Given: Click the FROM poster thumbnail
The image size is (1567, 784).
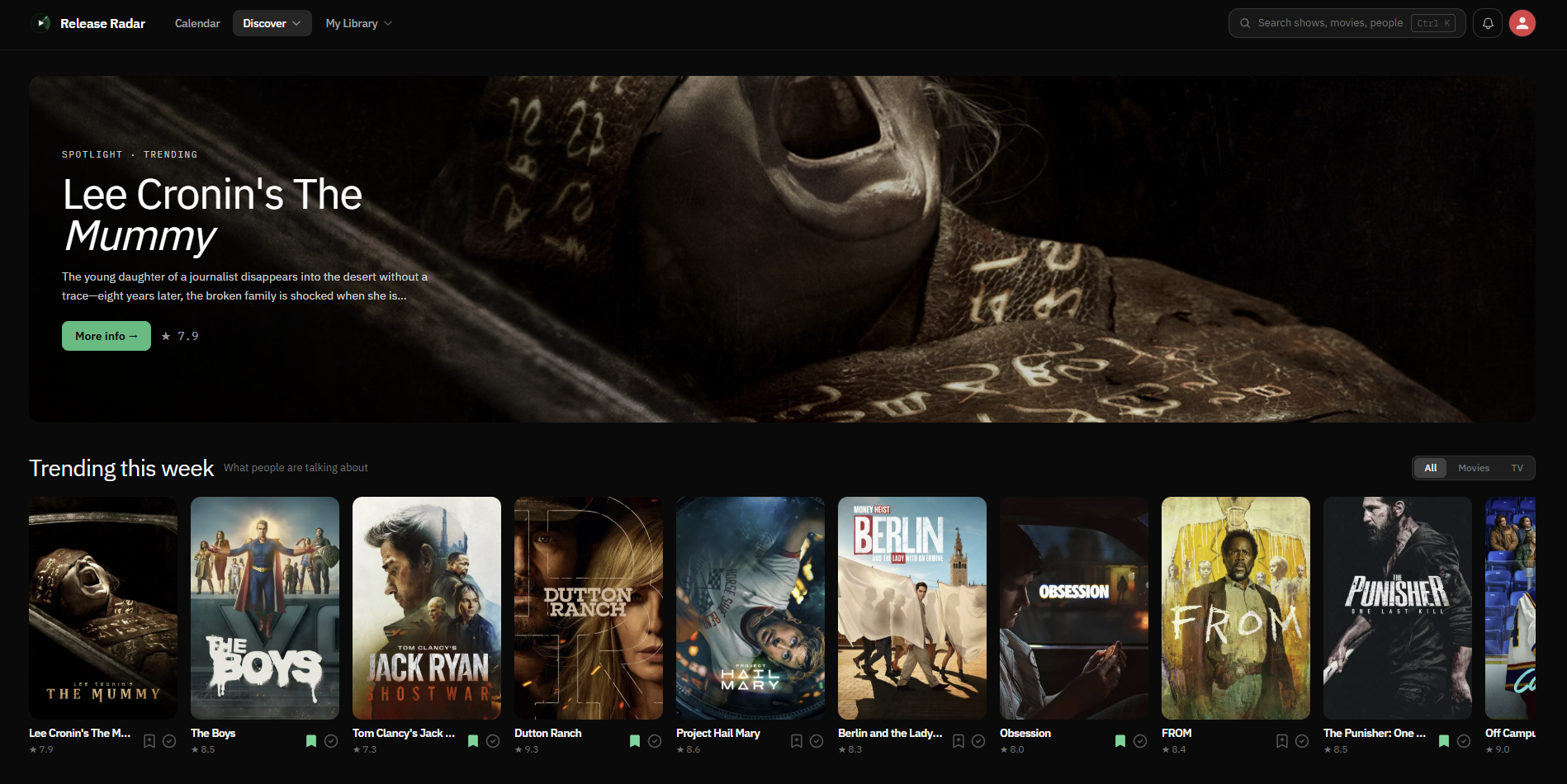Looking at the screenshot, I should [1236, 608].
